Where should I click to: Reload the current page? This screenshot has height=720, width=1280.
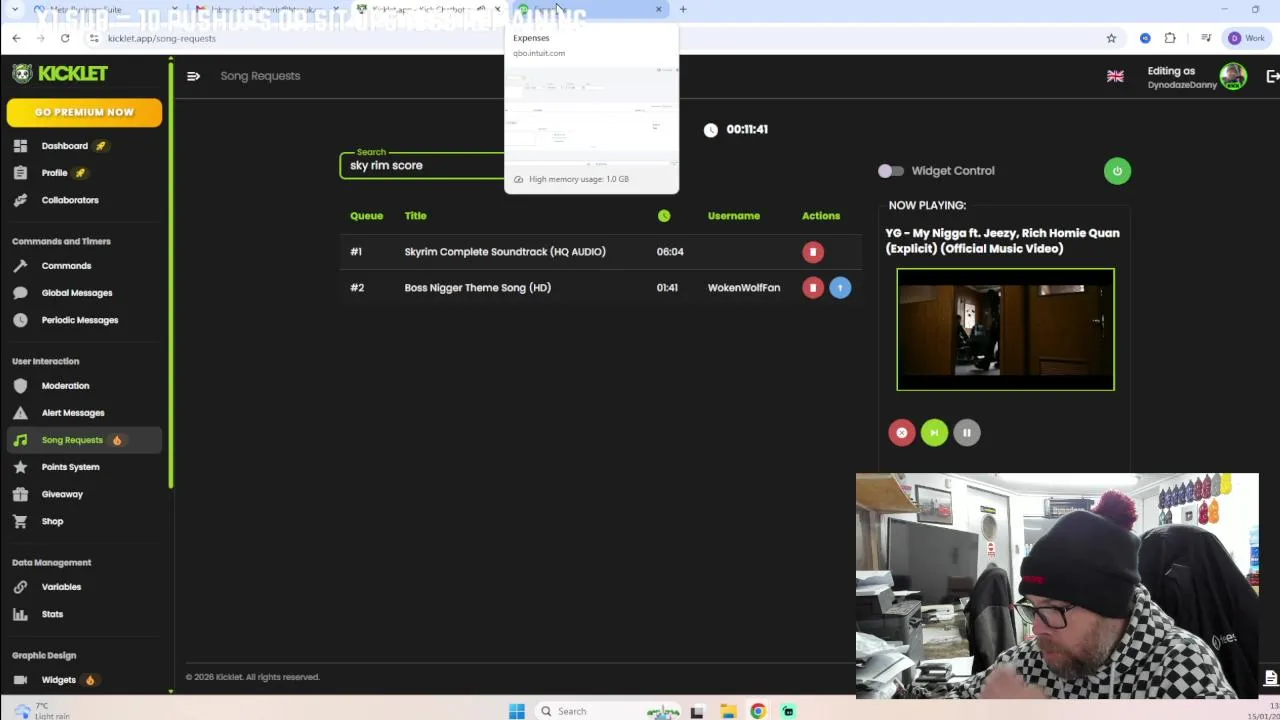tap(65, 39)
